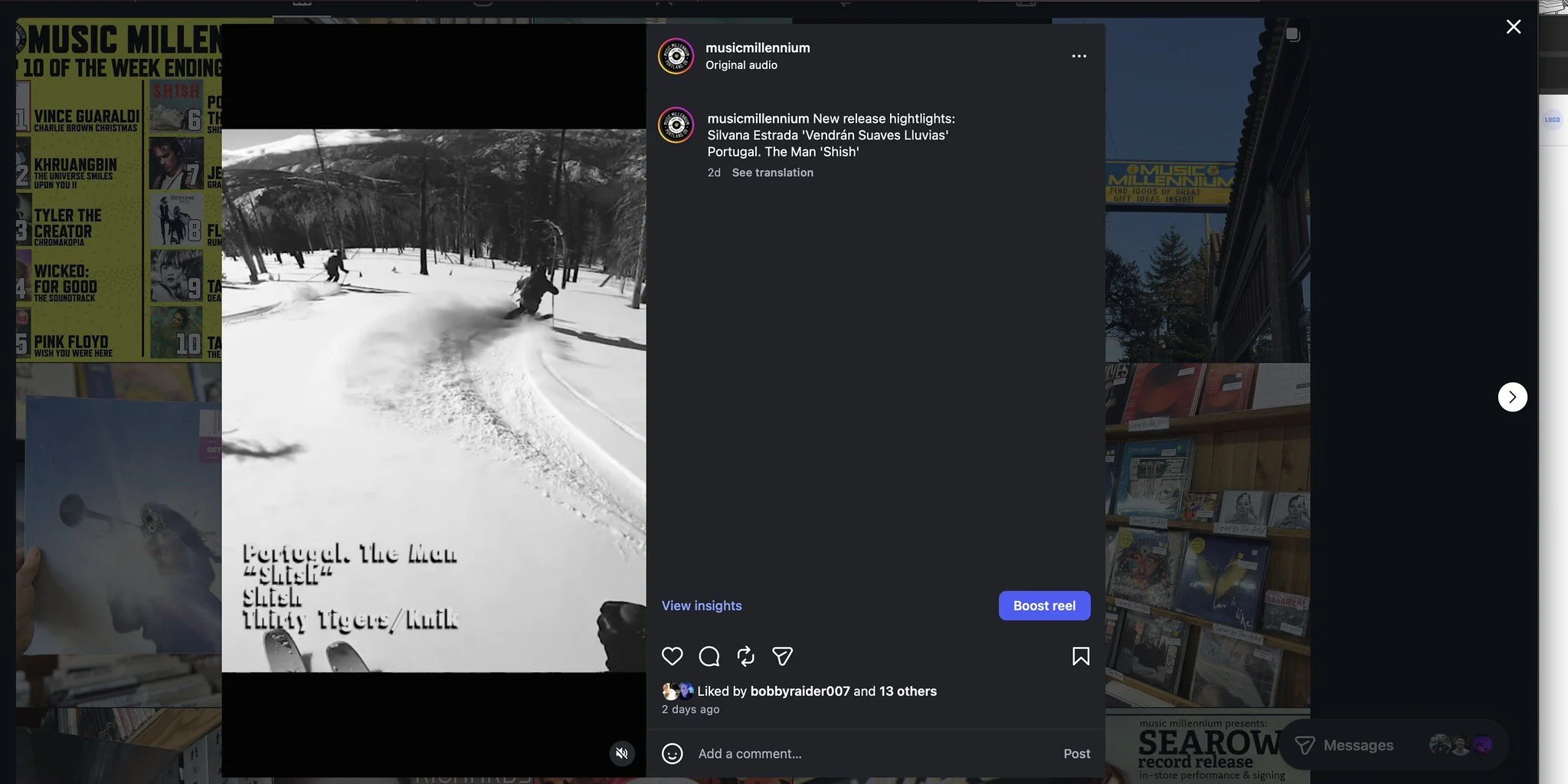The height and width of the screenshot is (784, 1568).
Task: Share the reel with the paper plane icon
Action: pyautogui.click(x=782, y=656)
